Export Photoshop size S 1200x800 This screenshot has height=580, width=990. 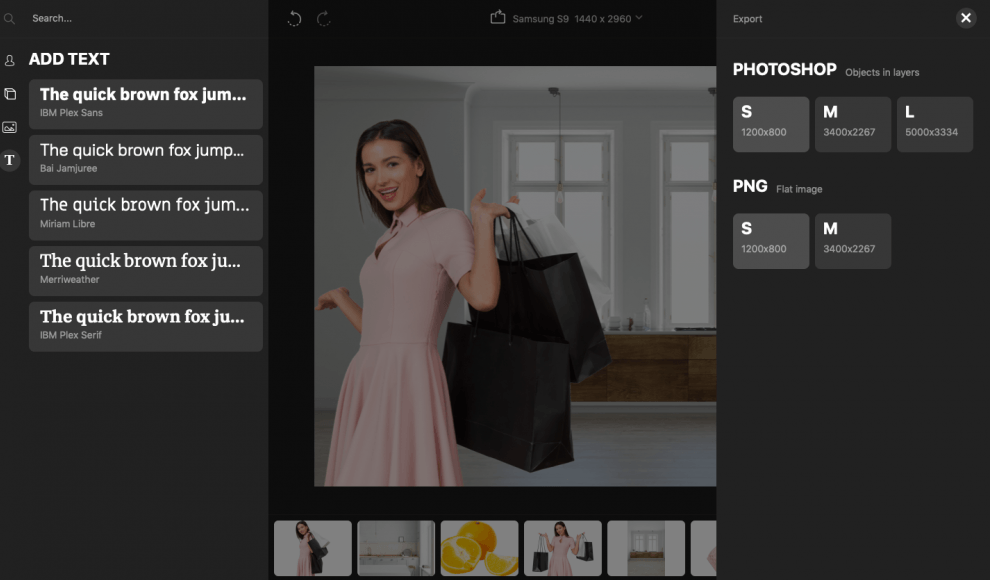tap(770, 124)
